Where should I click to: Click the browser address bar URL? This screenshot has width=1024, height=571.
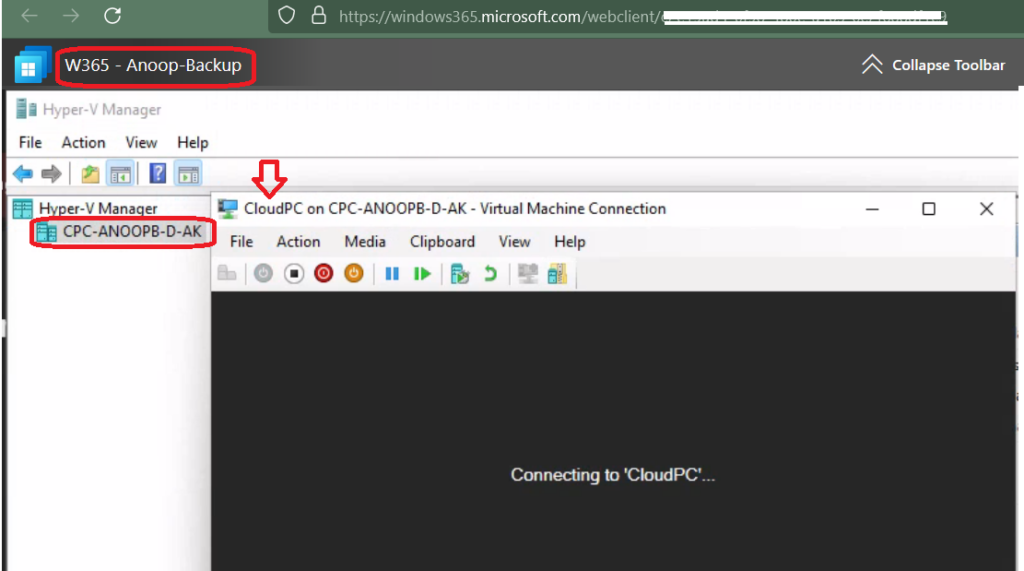643,16
